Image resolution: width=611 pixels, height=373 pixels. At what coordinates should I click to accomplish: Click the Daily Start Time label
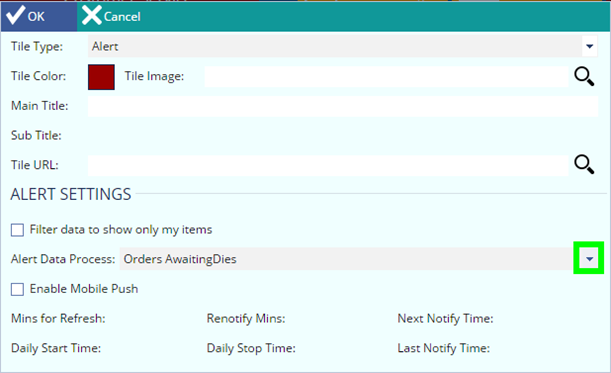[x=56, y=348]
